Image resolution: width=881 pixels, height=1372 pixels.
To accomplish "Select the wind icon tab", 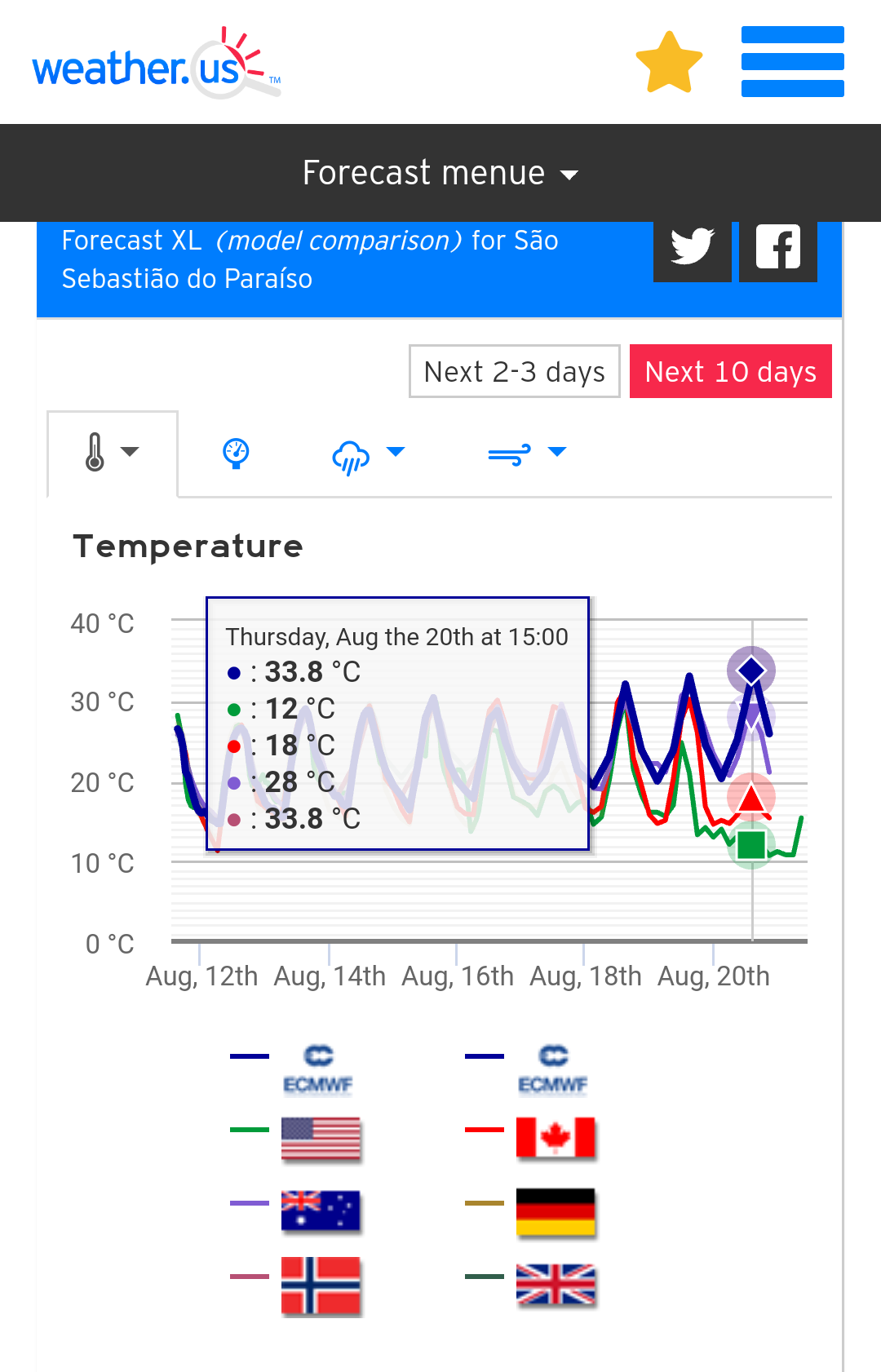I will pos(509,454).
